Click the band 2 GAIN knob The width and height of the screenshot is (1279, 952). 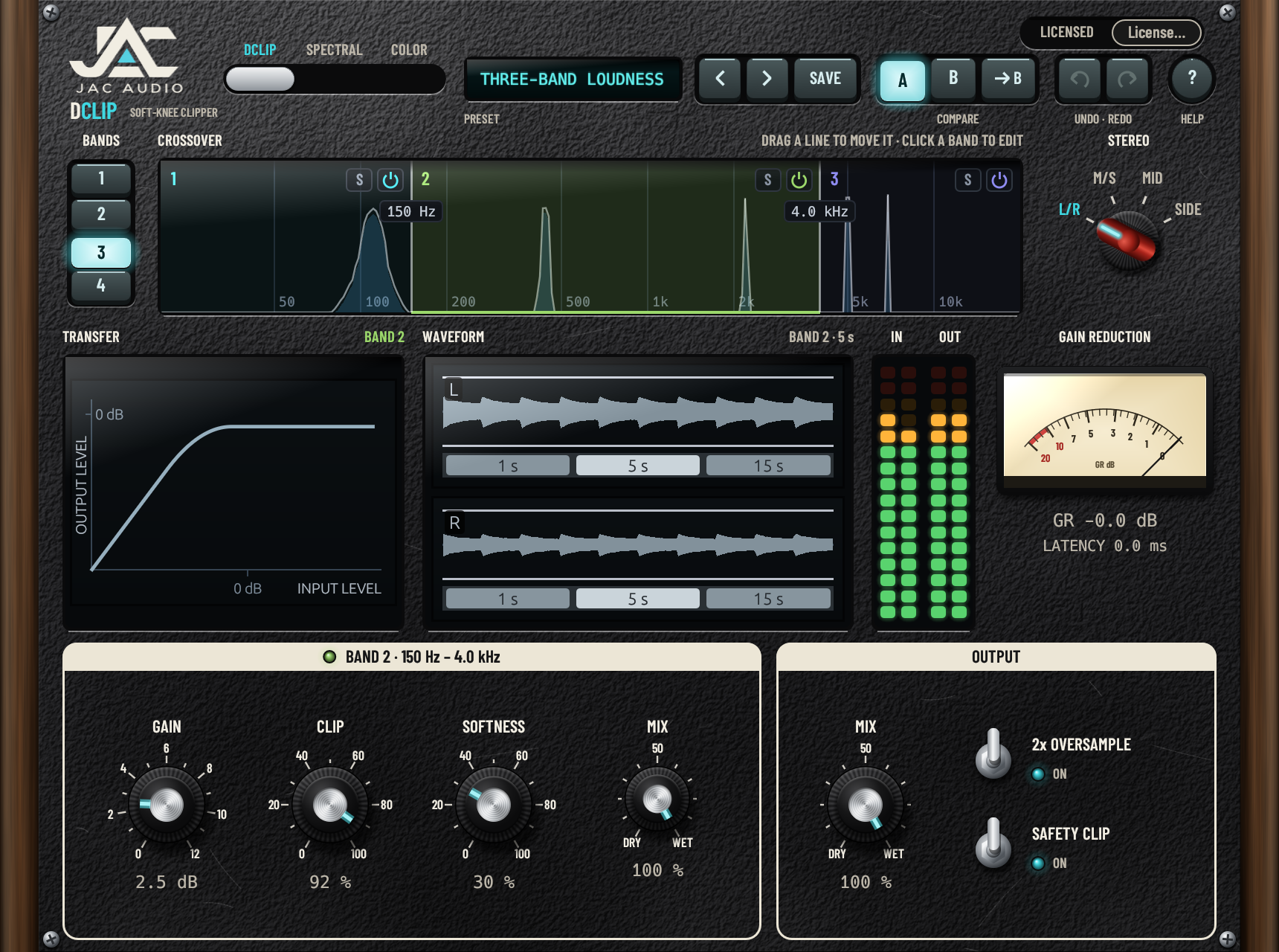[x=167, y=805]
